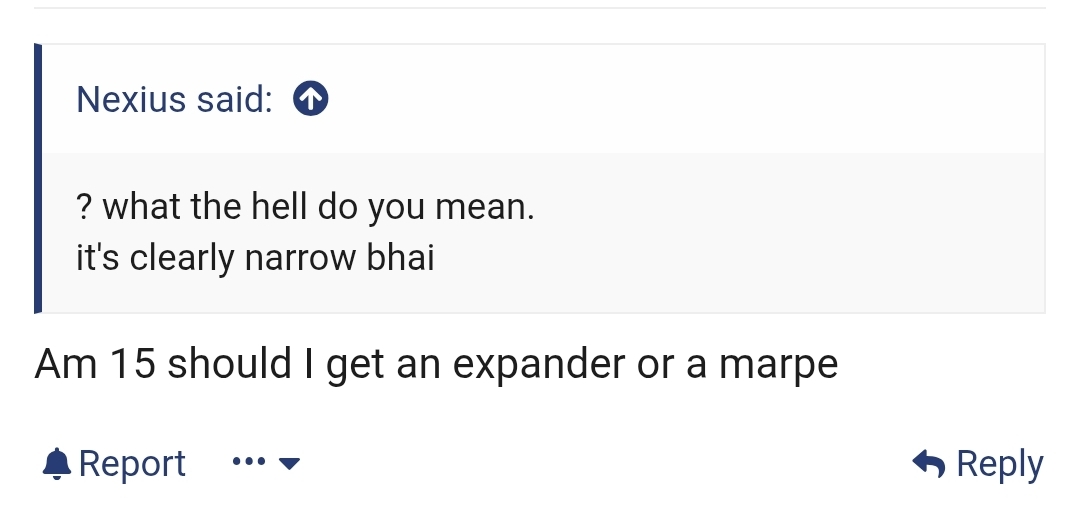Image resolution: width=1080 pixels, height=514 pixels.
Task: Open the three-dots more options menu
Action: pyautogui.click(x=248, y=463)
